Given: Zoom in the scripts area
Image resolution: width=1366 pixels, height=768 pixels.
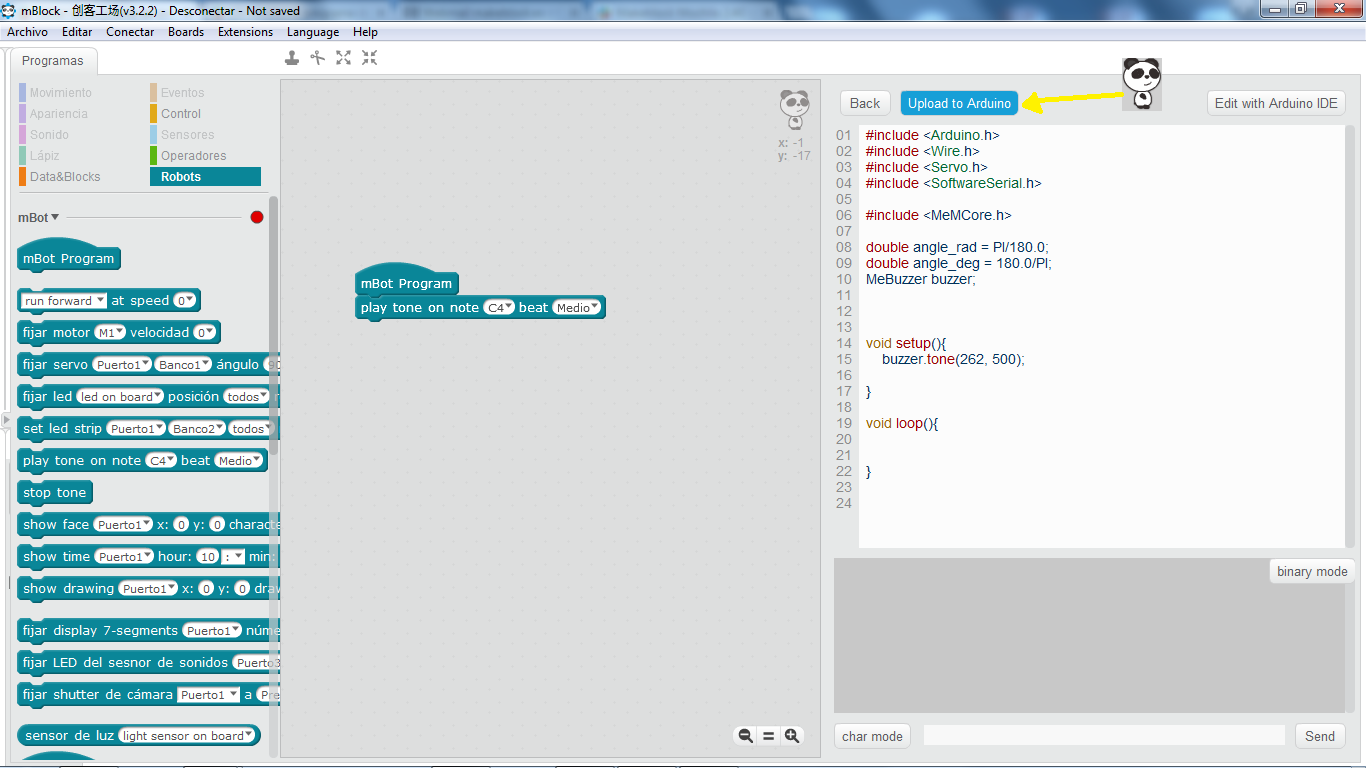Looking at the screenshot, I should [x=792, y=735].
